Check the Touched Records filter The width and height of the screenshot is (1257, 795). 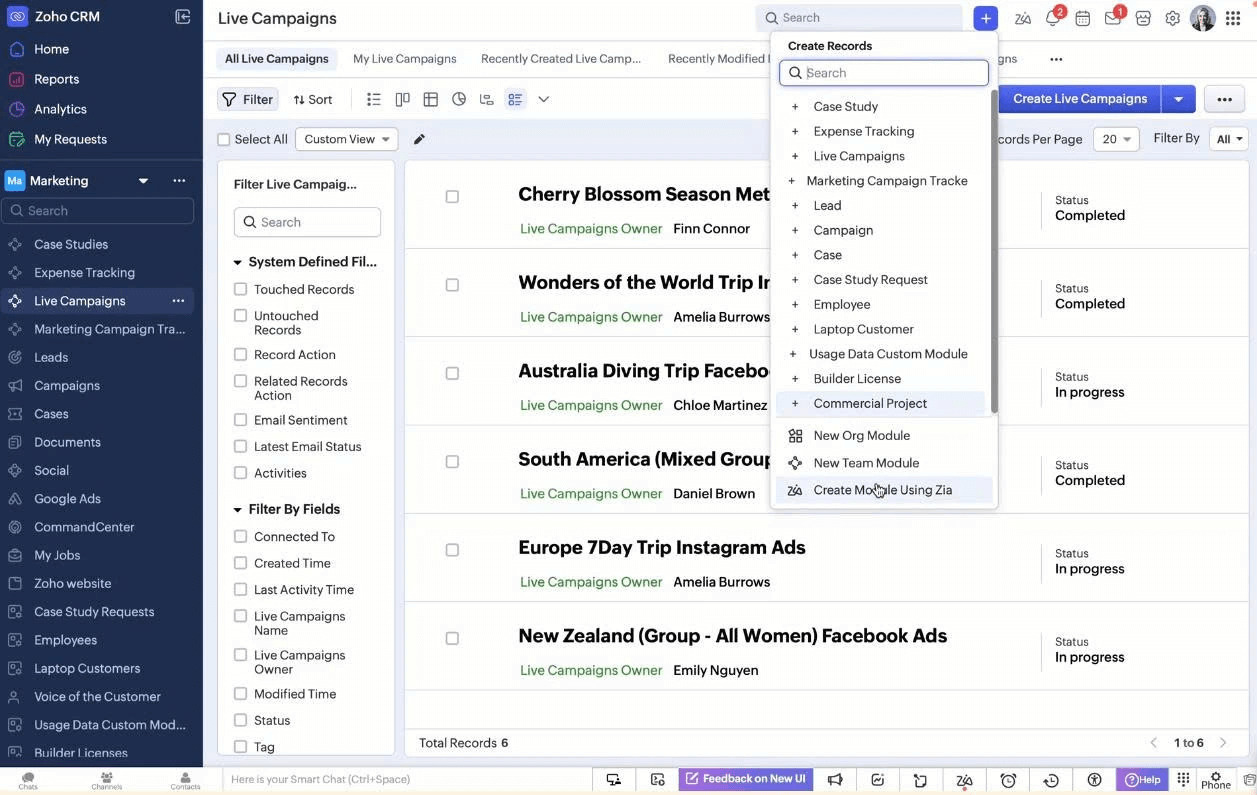click(240, 289)
